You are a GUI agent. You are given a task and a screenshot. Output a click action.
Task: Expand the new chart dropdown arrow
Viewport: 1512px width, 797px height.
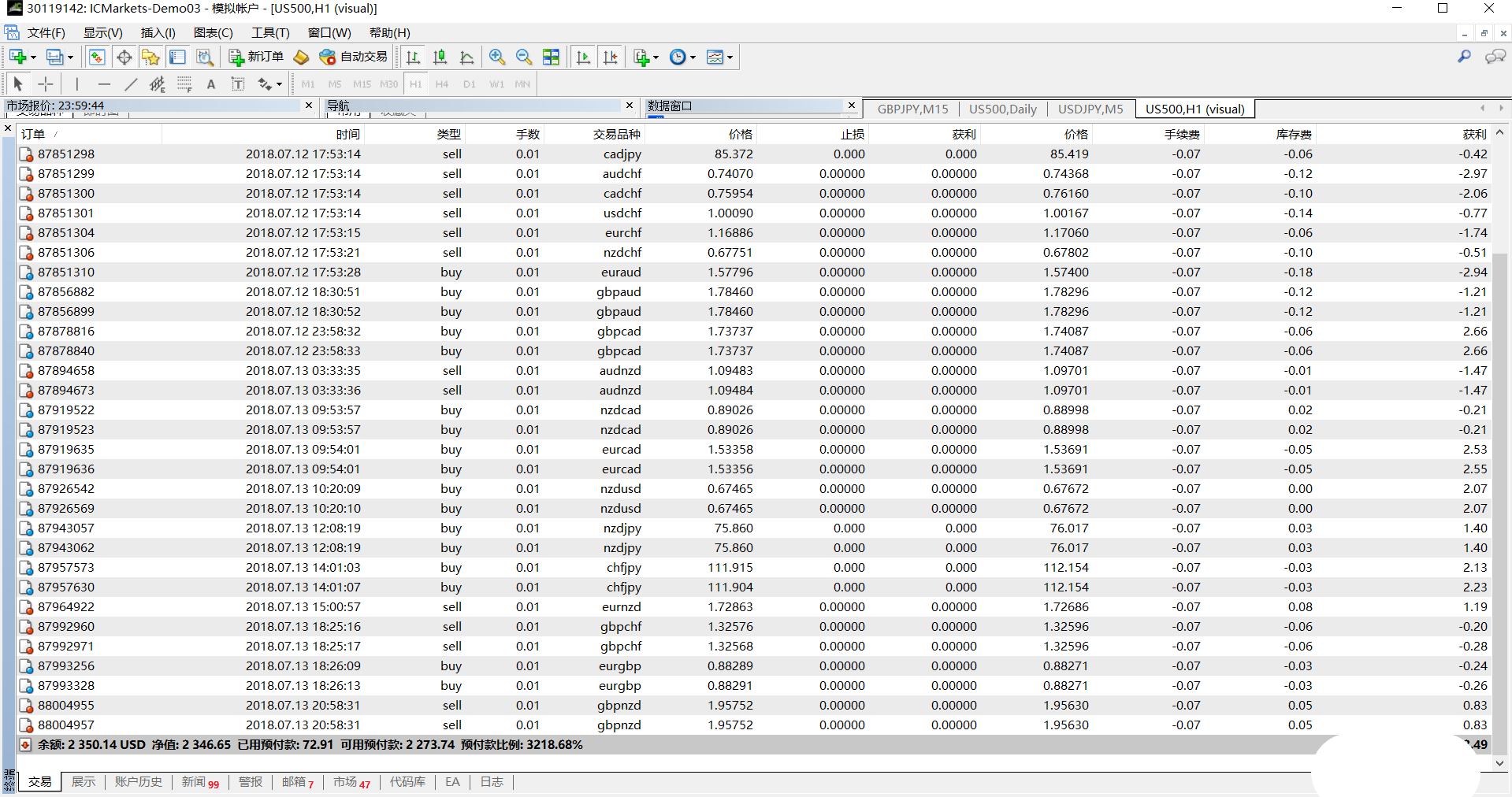(33, 57)
